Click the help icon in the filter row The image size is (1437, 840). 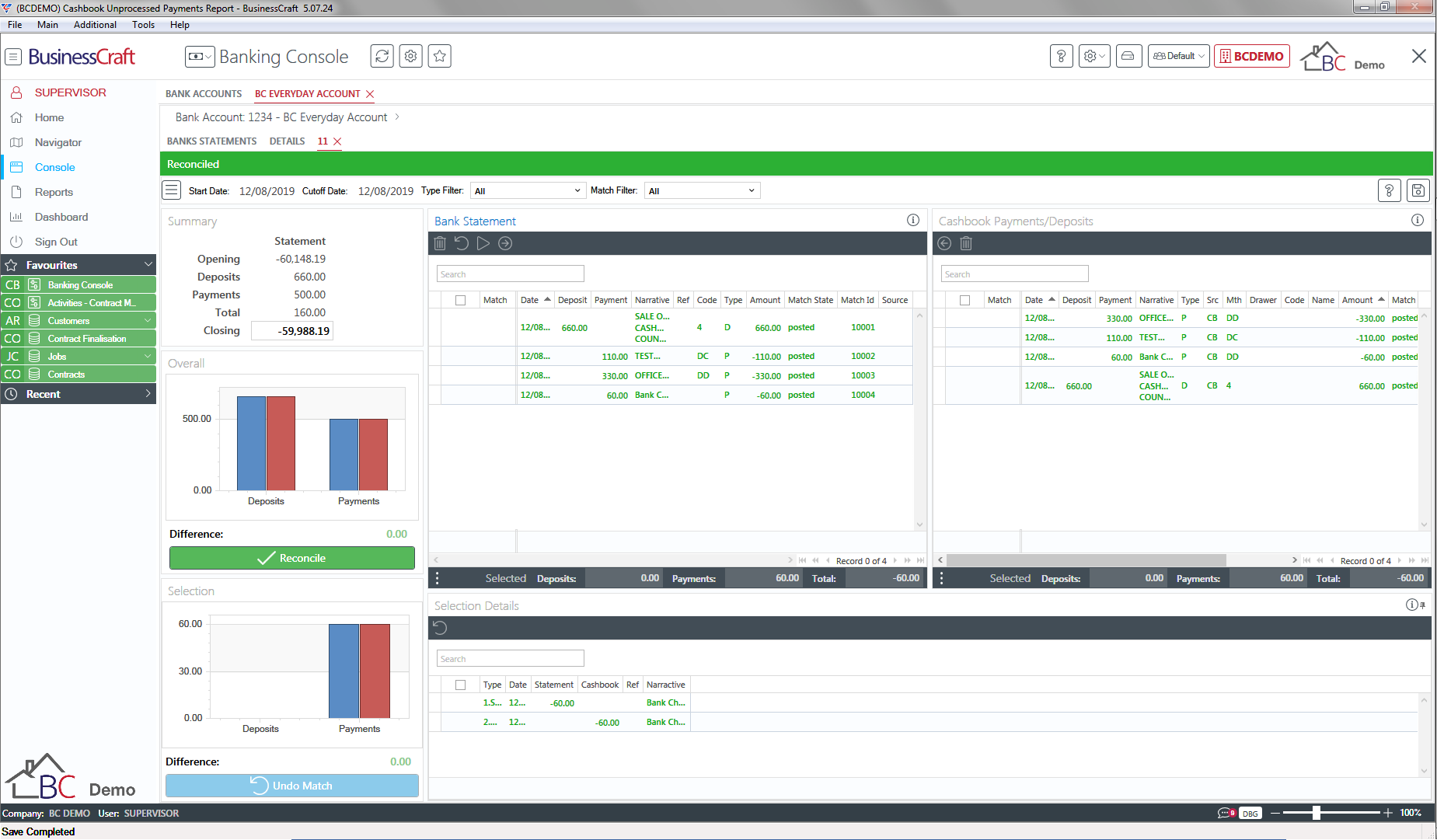click(x=1390, y=190)
